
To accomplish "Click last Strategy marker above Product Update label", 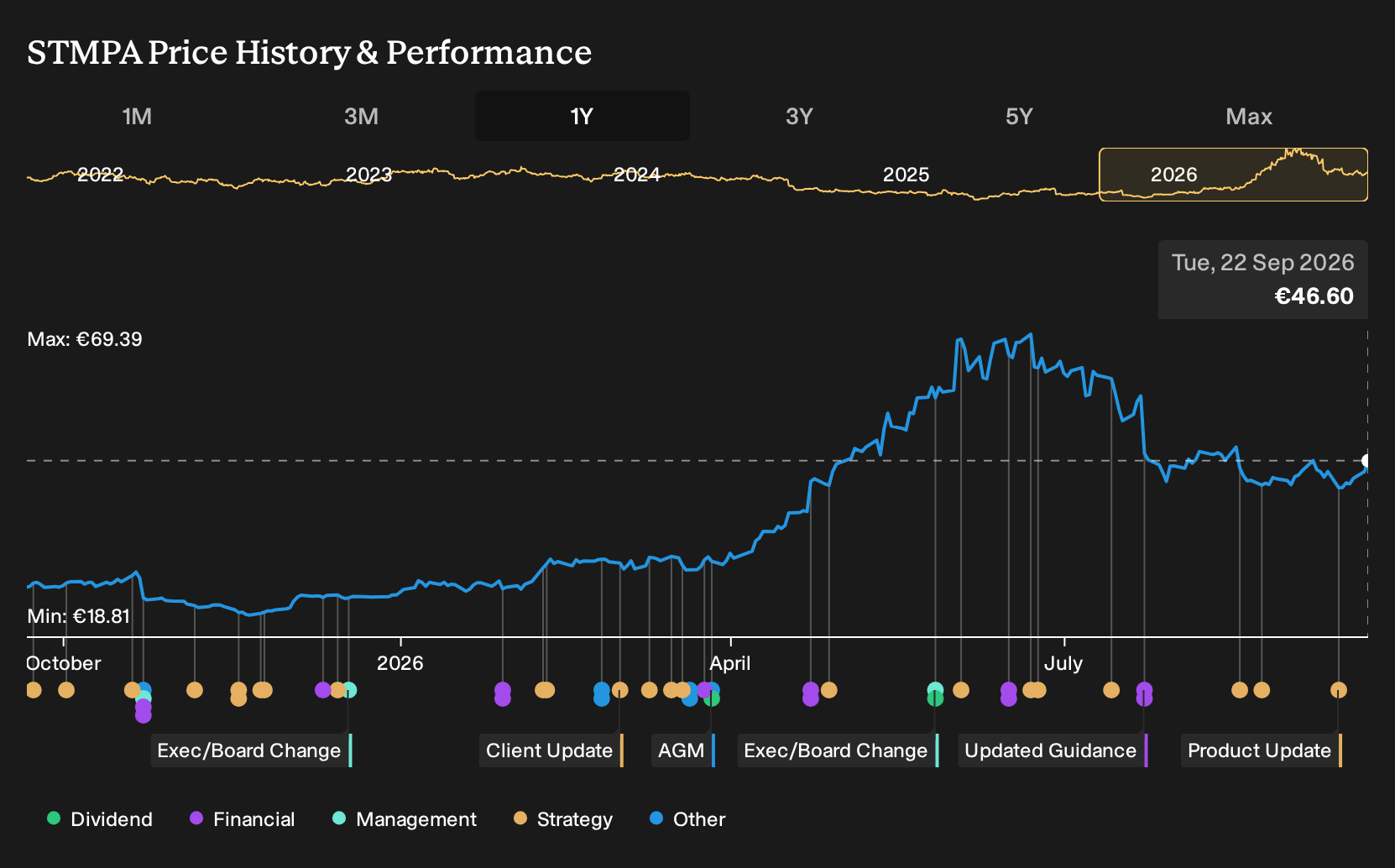I will tap(1339, 690).
